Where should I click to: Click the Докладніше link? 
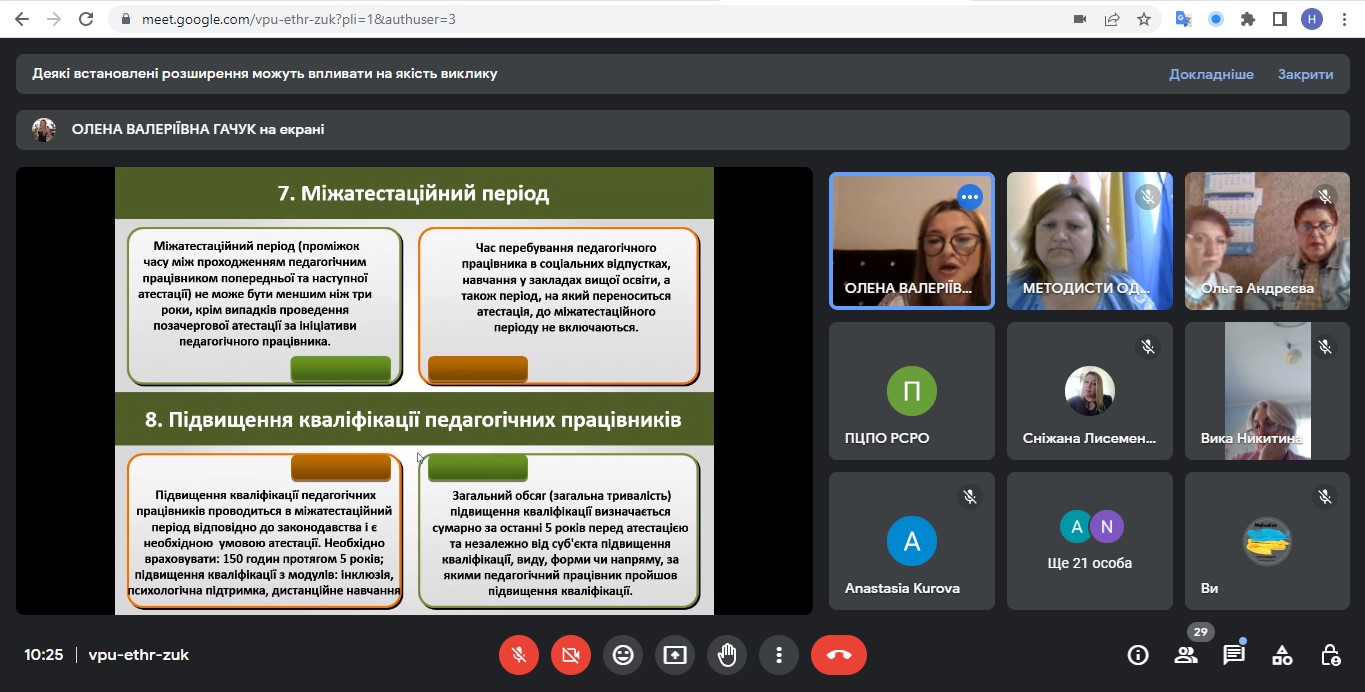point(1211,74)
